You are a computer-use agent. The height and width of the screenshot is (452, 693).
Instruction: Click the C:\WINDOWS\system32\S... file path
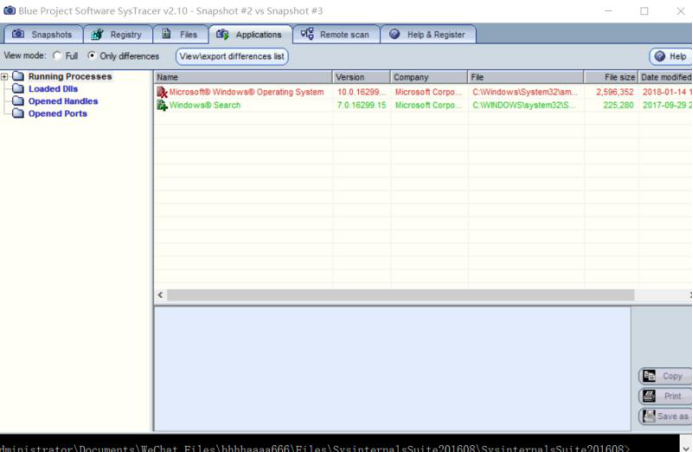click(x=524, y=105)
